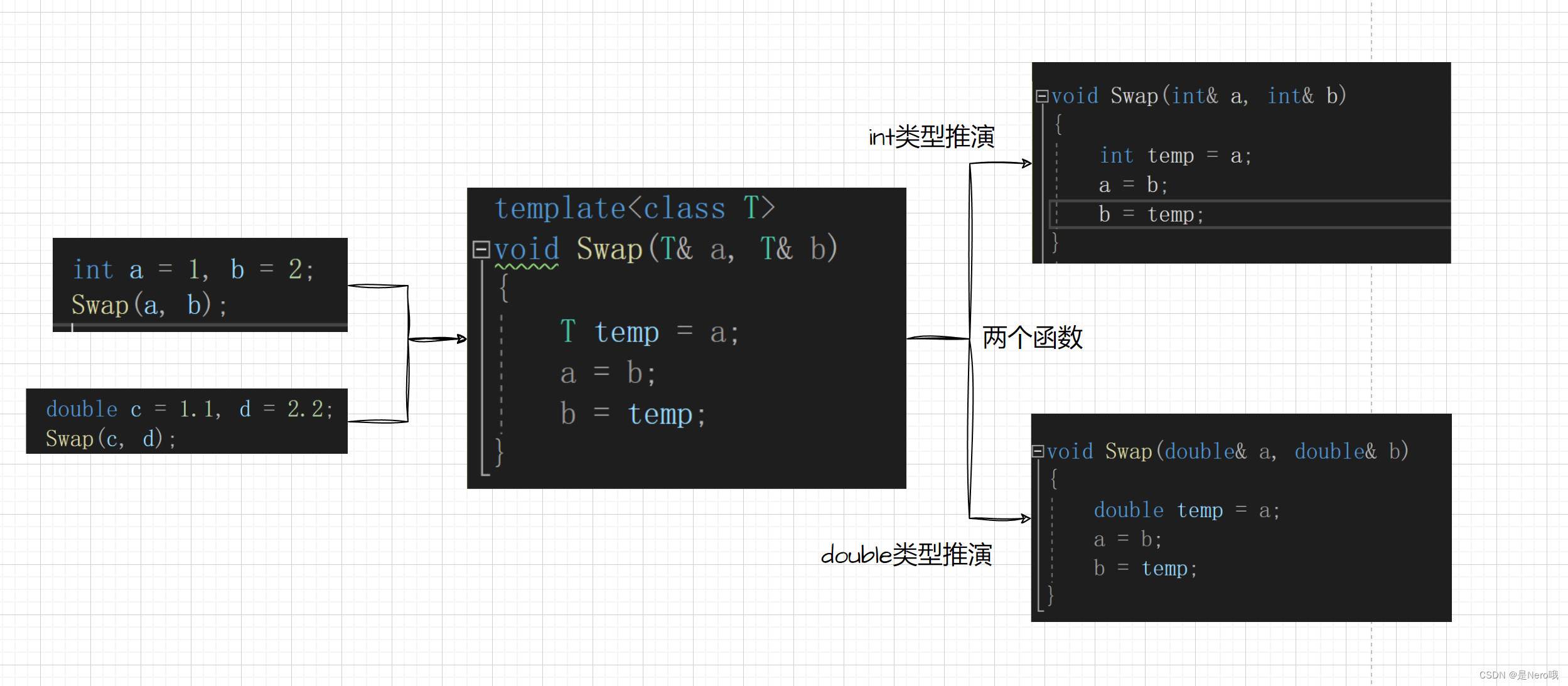Click the 'Swap(a, b);' call
Image resolution: width=1568 pixels, height=686 pixels.
click(x=149, y=306)
